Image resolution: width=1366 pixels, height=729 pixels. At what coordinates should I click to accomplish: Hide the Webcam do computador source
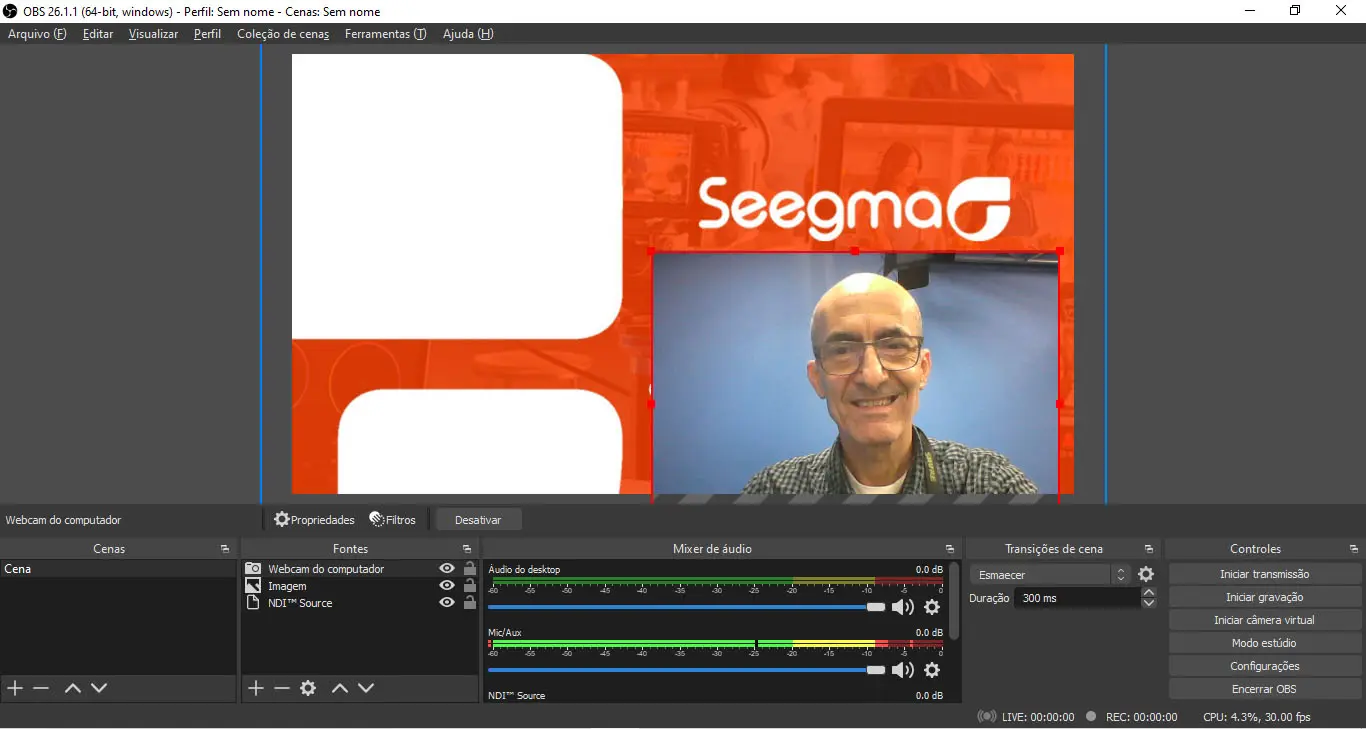[447, 569]
